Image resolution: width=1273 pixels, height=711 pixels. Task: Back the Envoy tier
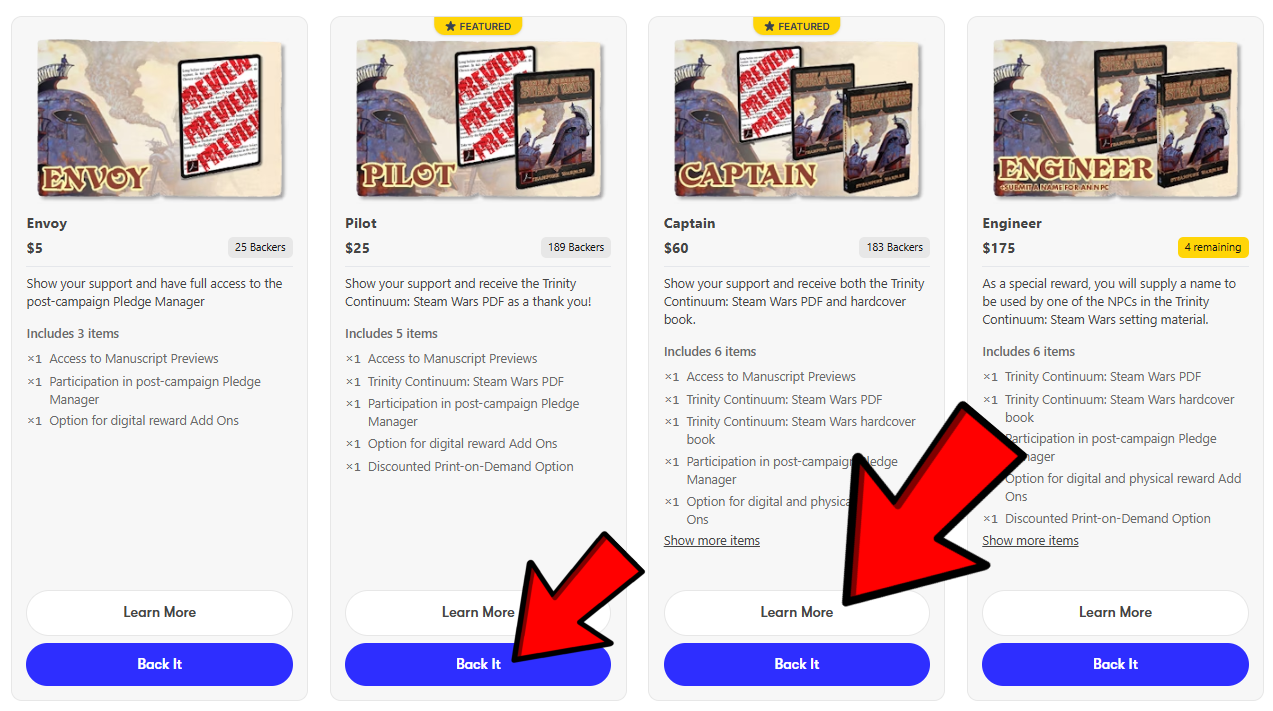159,664
